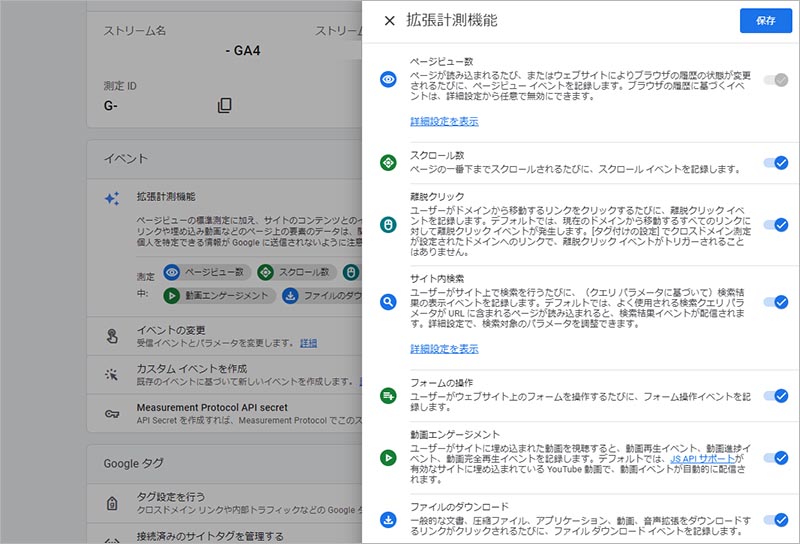Click the スクロール数 green compass icon
The image size is (800, 544).
pos(388,163)
